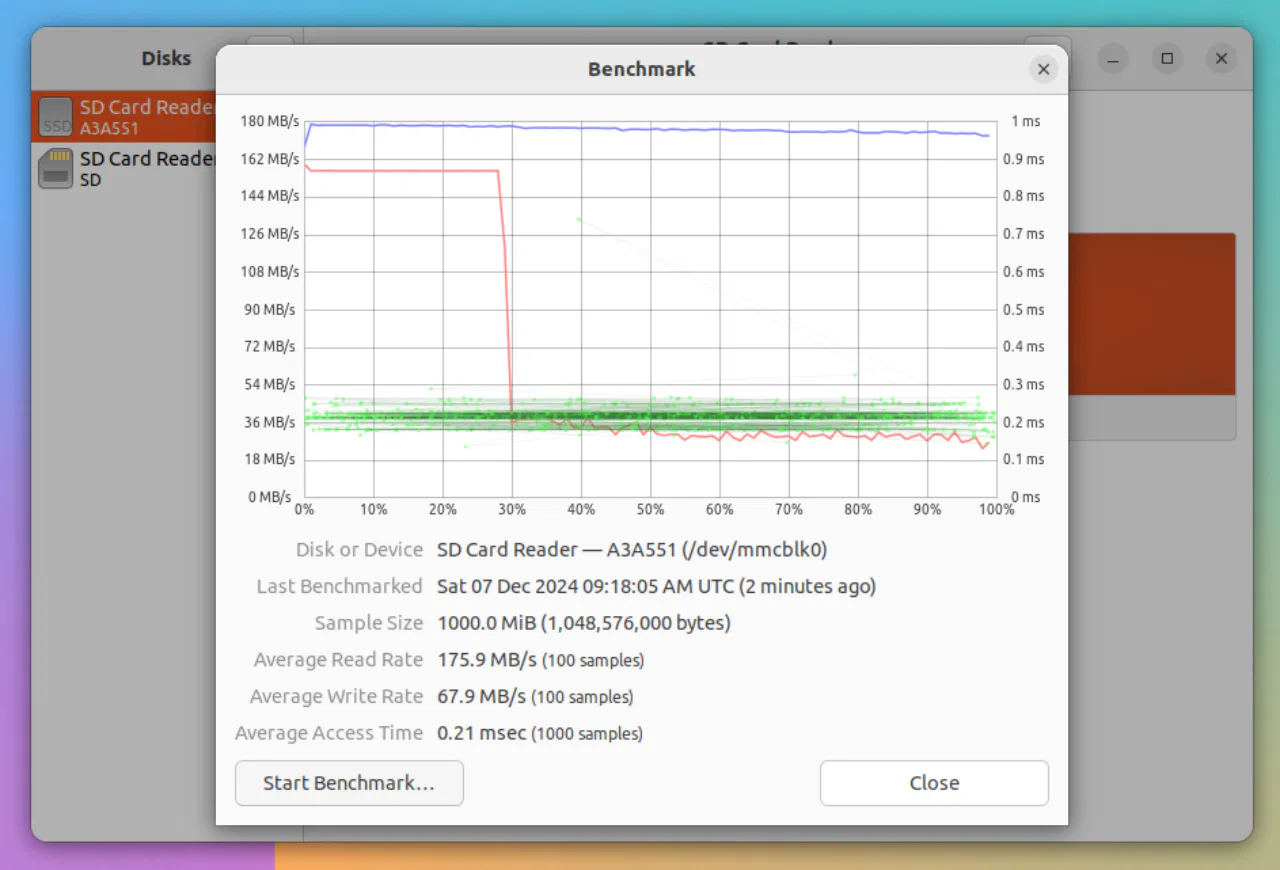The image size is (1280, 870).
Task: Click the "Average Read Rate" value text
Action: pos(540,660)
